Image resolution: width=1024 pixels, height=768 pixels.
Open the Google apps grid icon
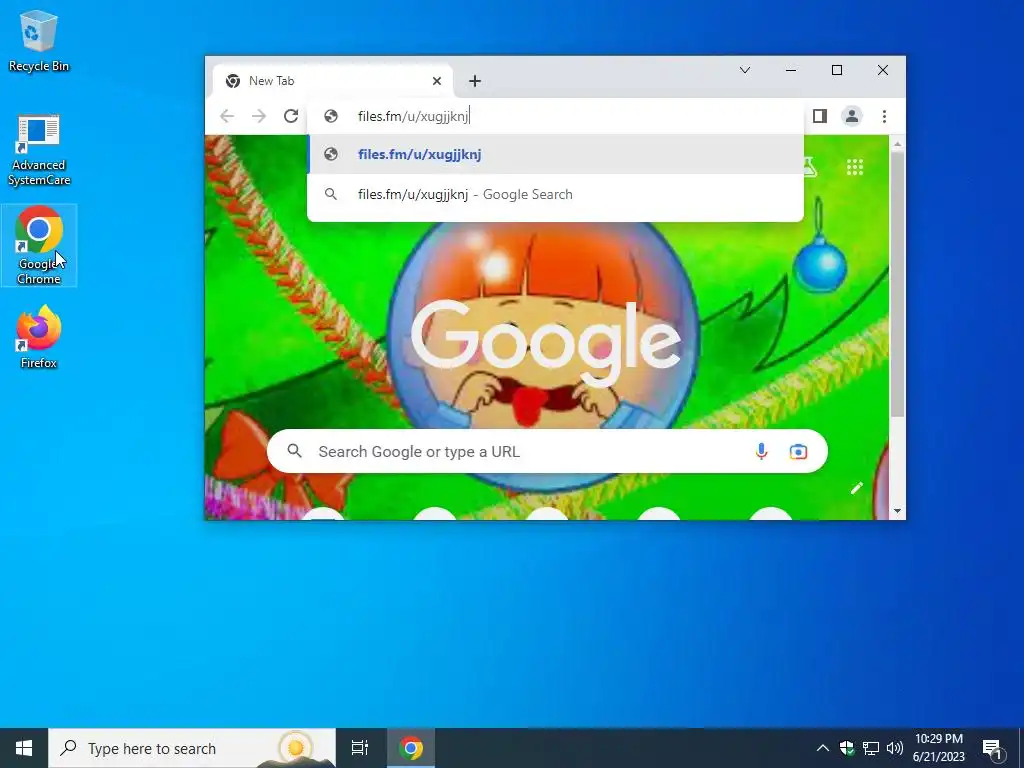click(x=855, y=167)
